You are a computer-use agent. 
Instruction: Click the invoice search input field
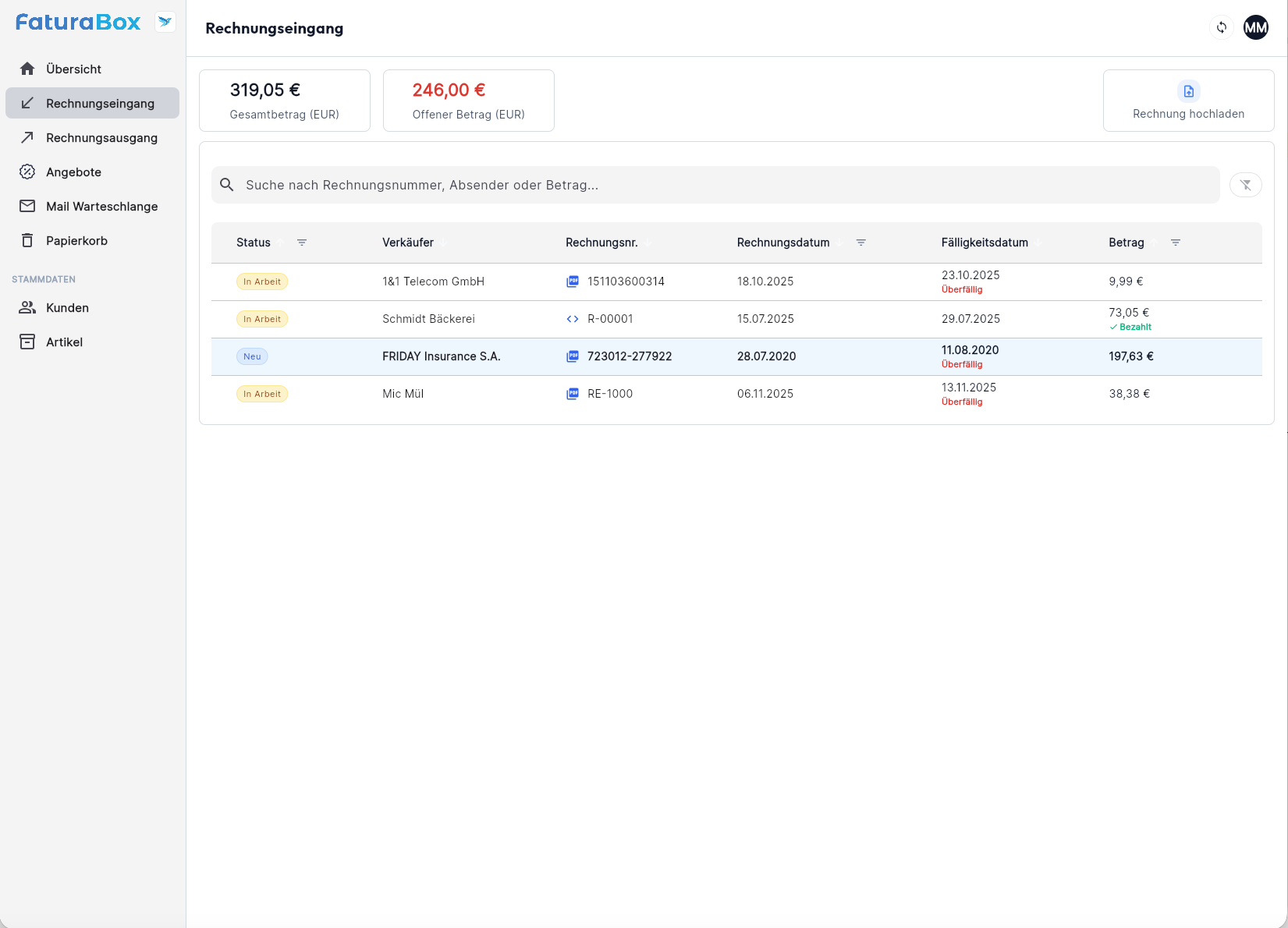point(726,185)
